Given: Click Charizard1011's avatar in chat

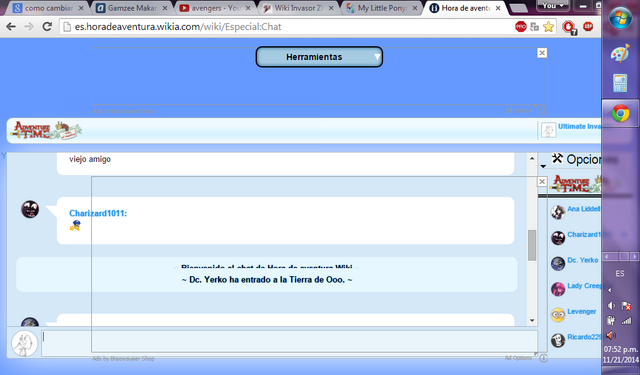Looking at the screenshot, I should [30, 209].
